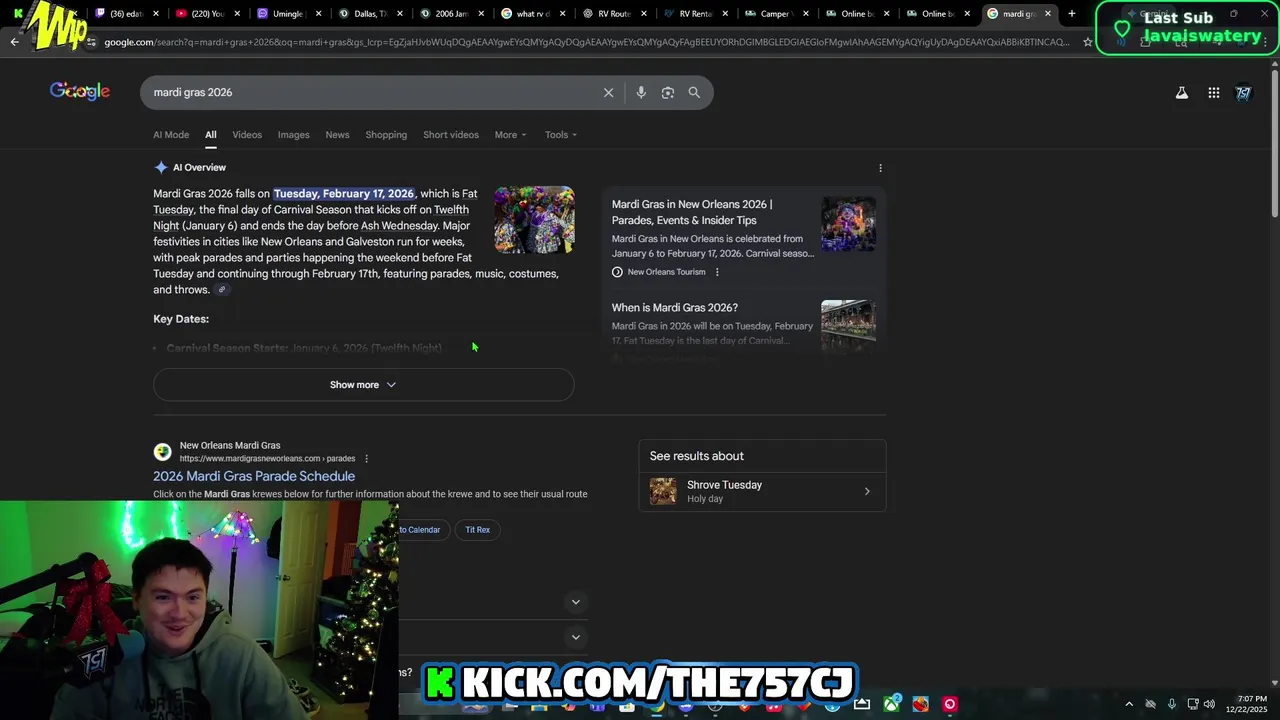The width and height of the screenshot is (1280, 720).
Task: Switch to AI Mode tab
Action: [171, 135]
